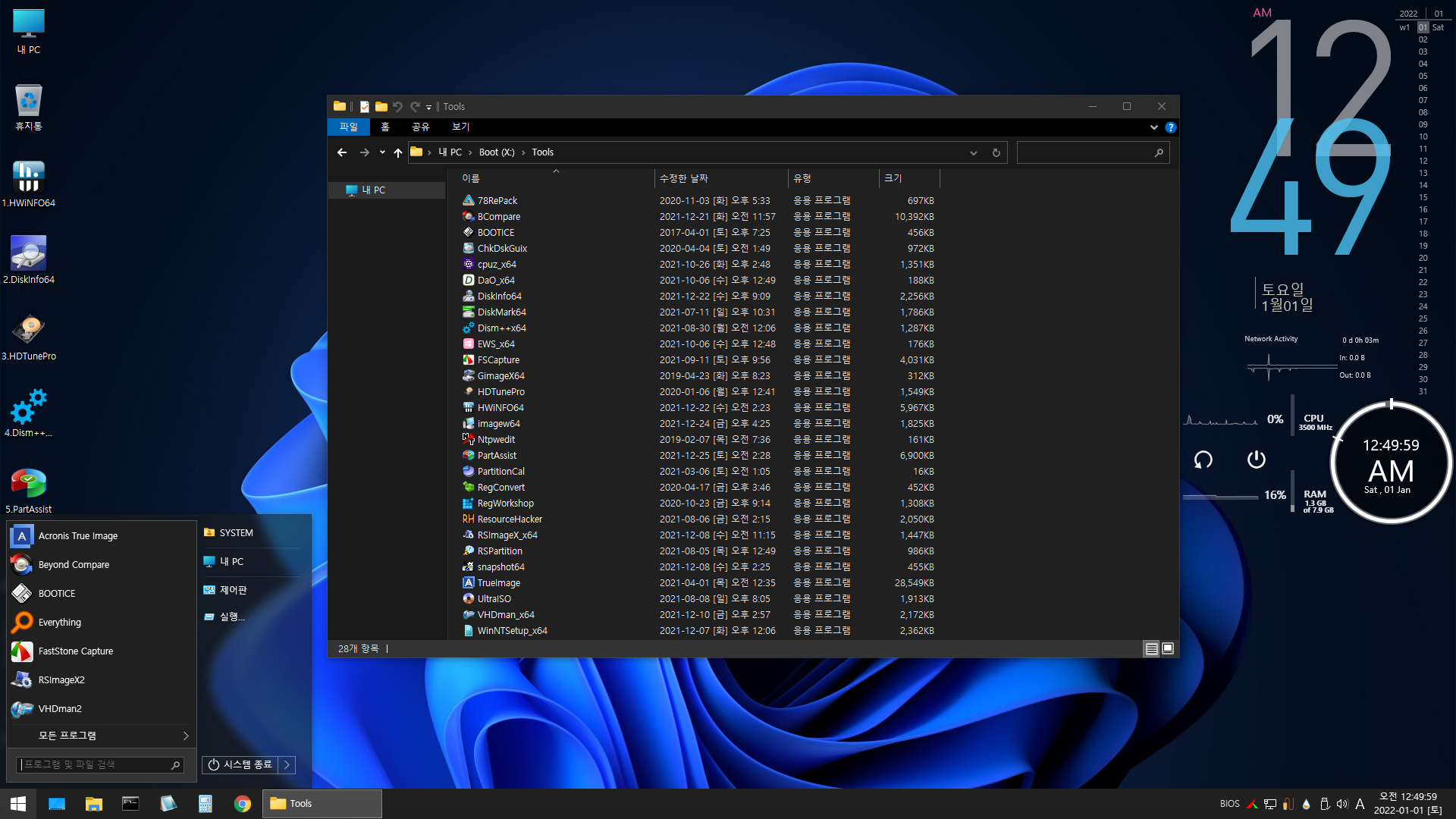
Task: Switch to details view in the status bar
Action: click(1151, 649)
